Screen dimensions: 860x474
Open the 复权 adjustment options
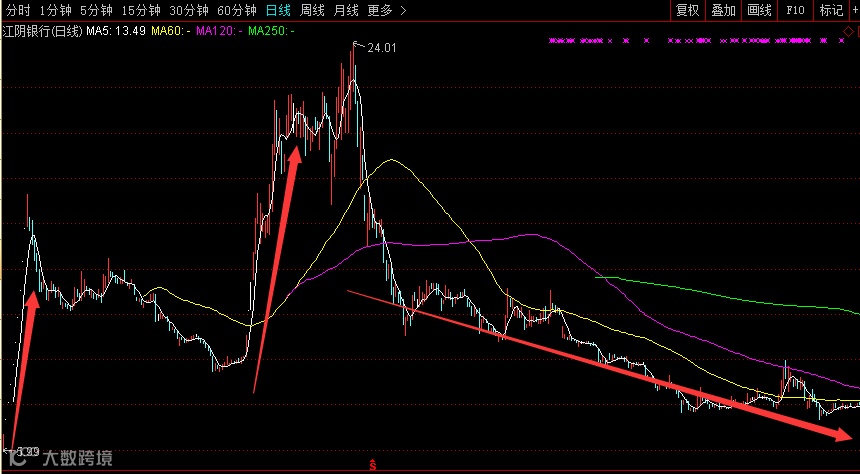coord(687,10)
